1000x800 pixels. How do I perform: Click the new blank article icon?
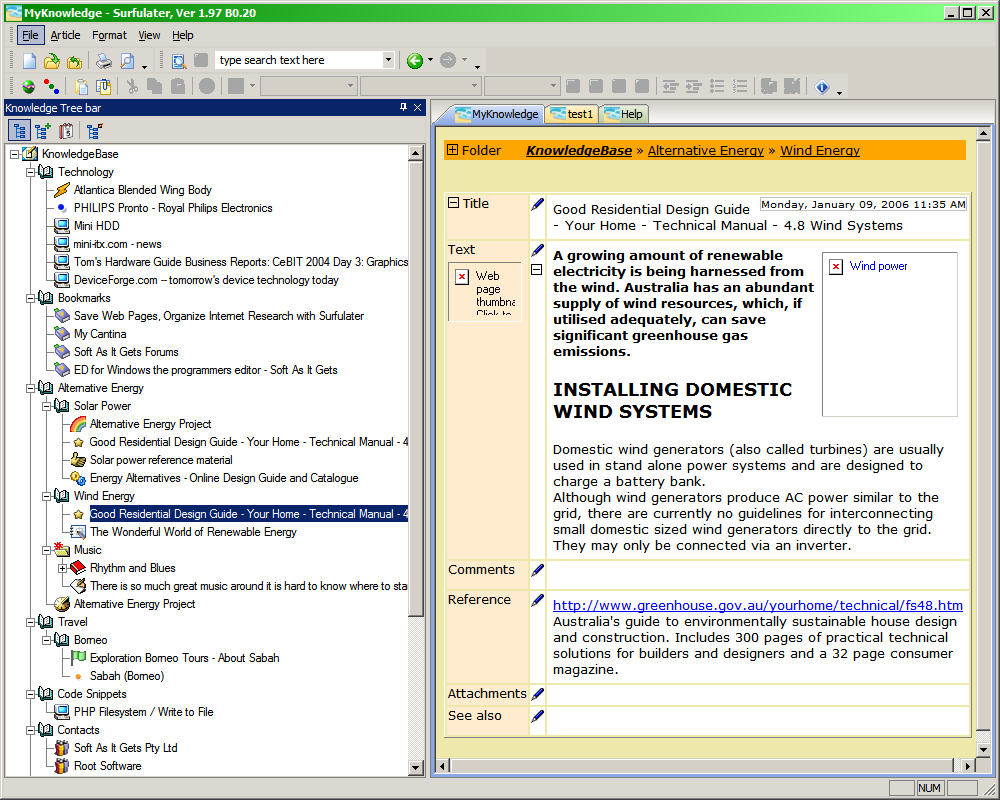(x=29, y=61)
